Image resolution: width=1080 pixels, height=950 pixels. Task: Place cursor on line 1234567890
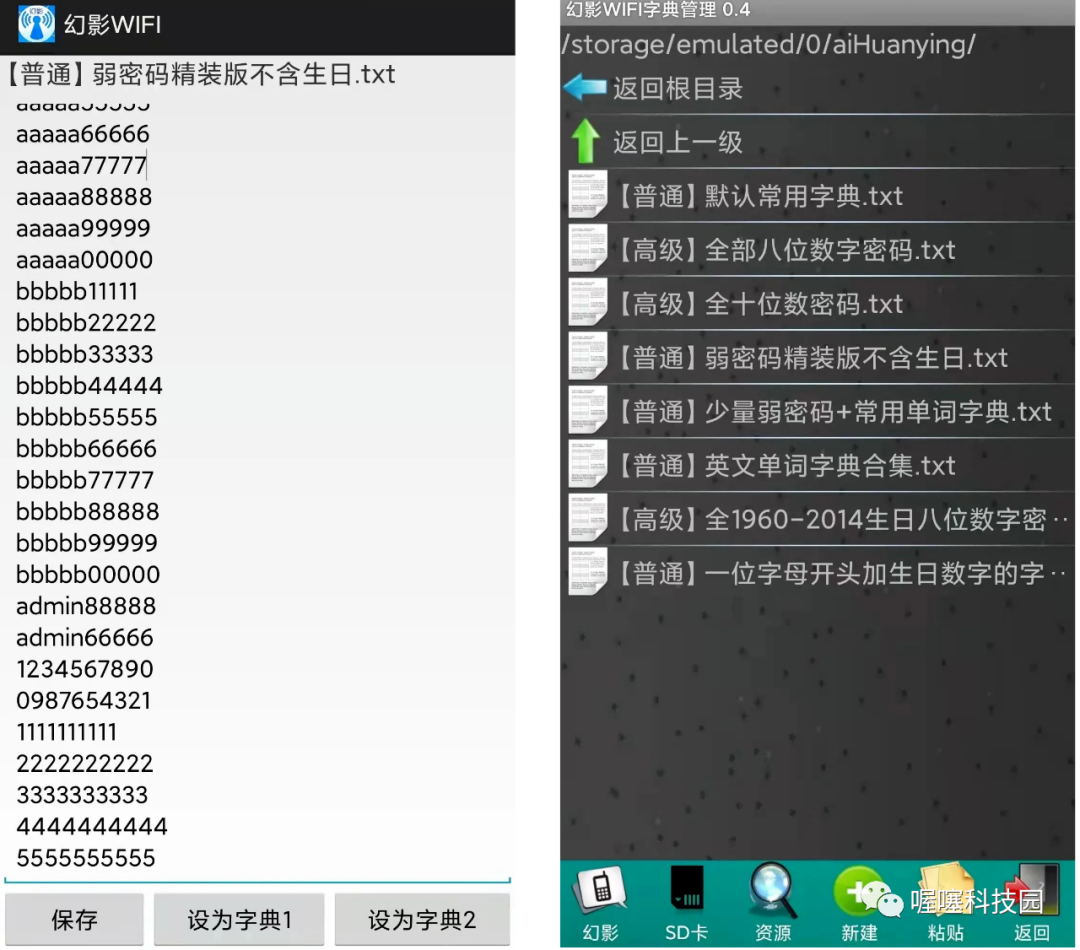point(85,669)
